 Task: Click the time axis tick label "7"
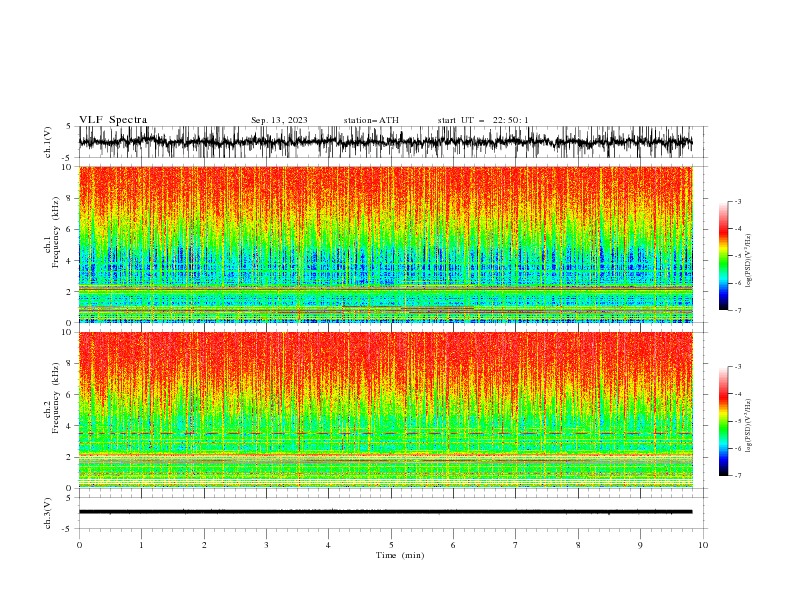516,545
